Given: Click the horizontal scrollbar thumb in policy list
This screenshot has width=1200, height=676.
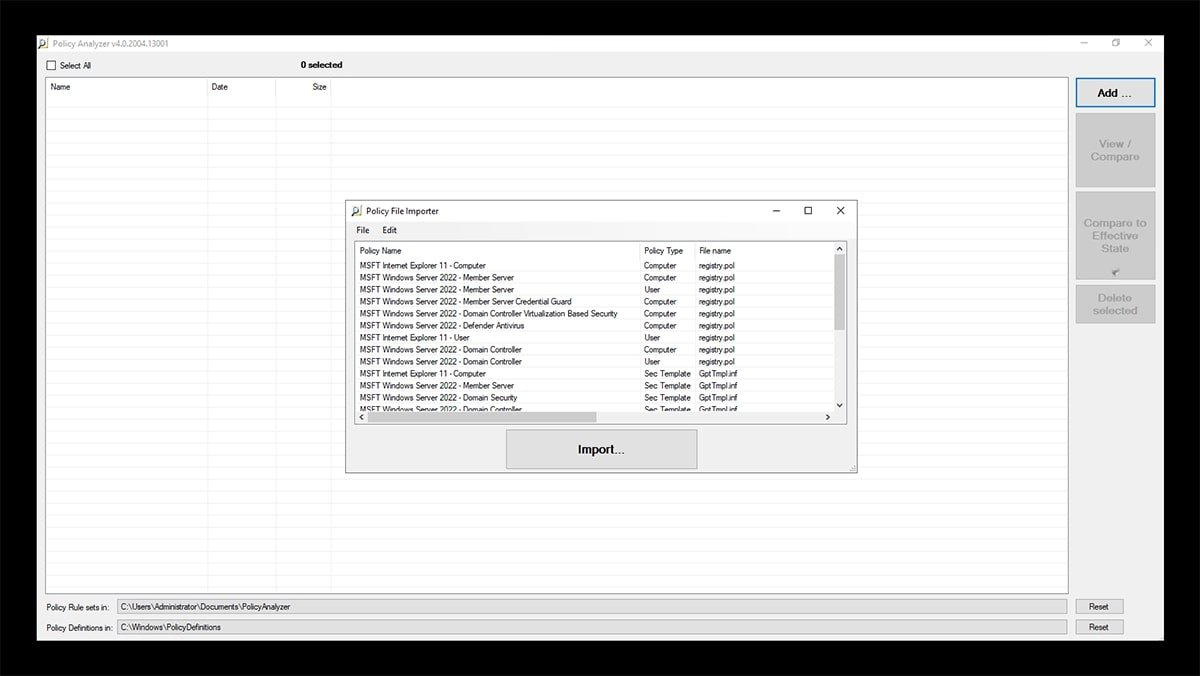Looking at the screenshot, I should click(x=482, y=417).
